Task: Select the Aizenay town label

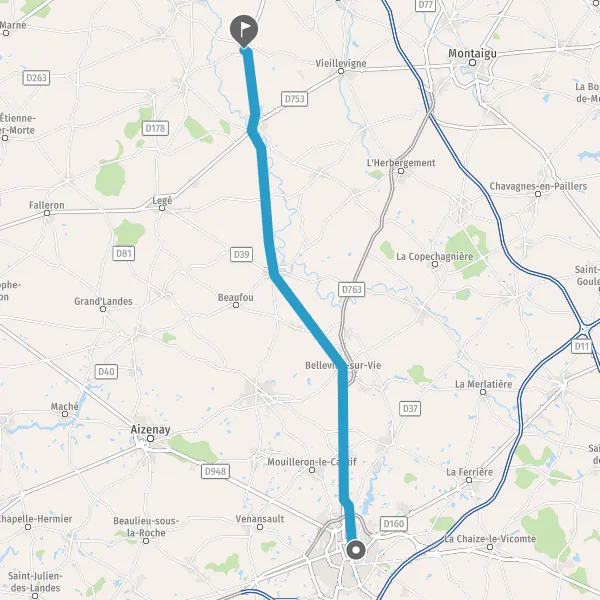Action: (150, 430)
